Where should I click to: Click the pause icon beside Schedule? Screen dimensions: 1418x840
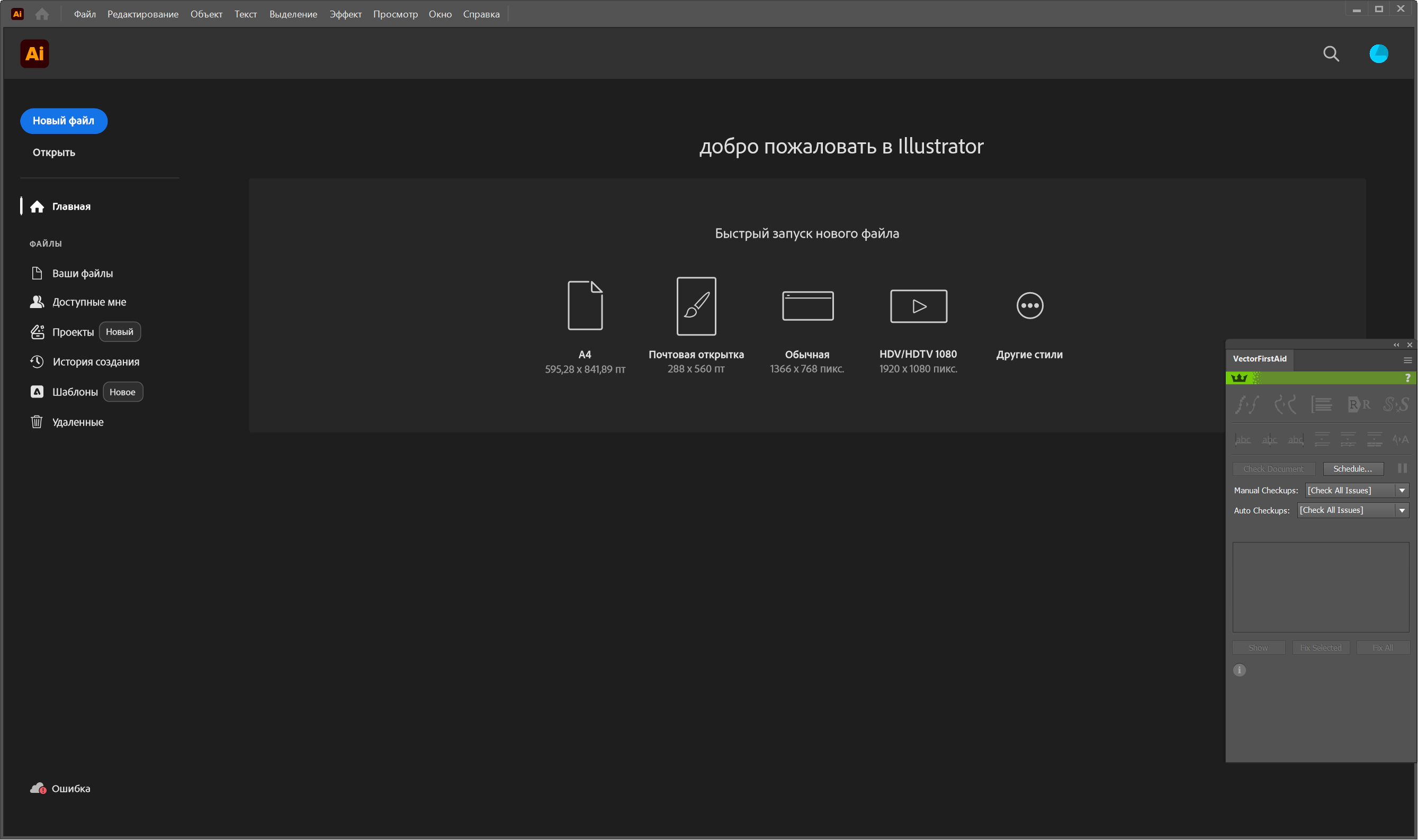point(1402,468)
